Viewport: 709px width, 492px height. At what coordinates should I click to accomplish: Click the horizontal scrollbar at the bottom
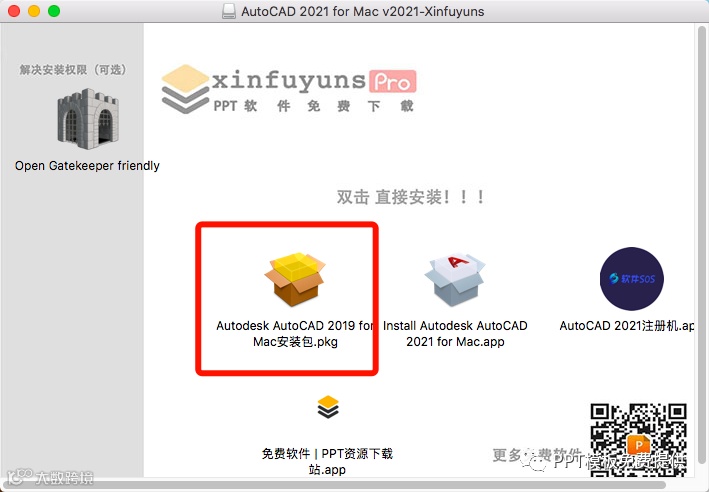tap(337, 484)
